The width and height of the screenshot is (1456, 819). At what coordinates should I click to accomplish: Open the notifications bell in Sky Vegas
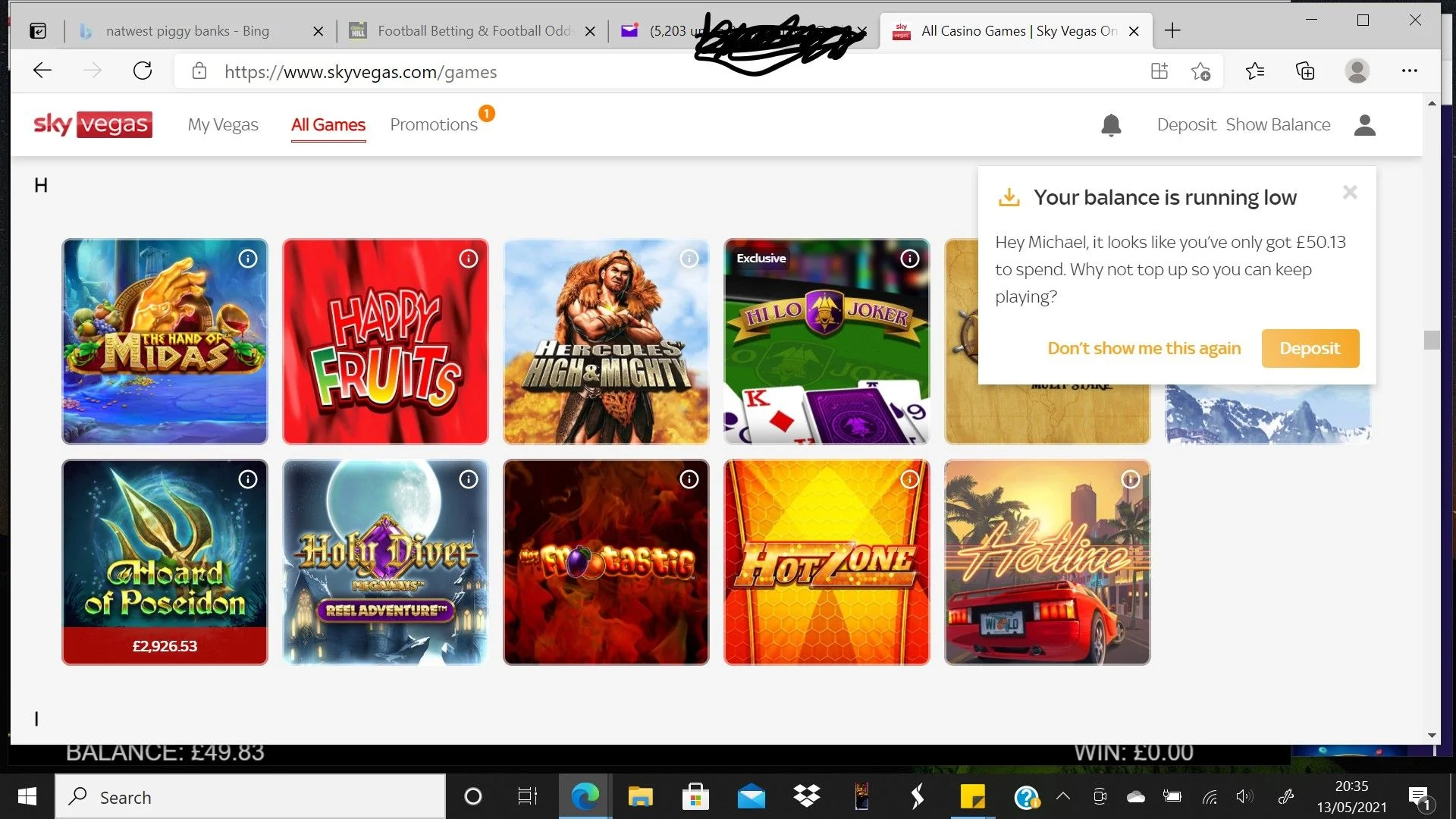[x=1111, y=125]
